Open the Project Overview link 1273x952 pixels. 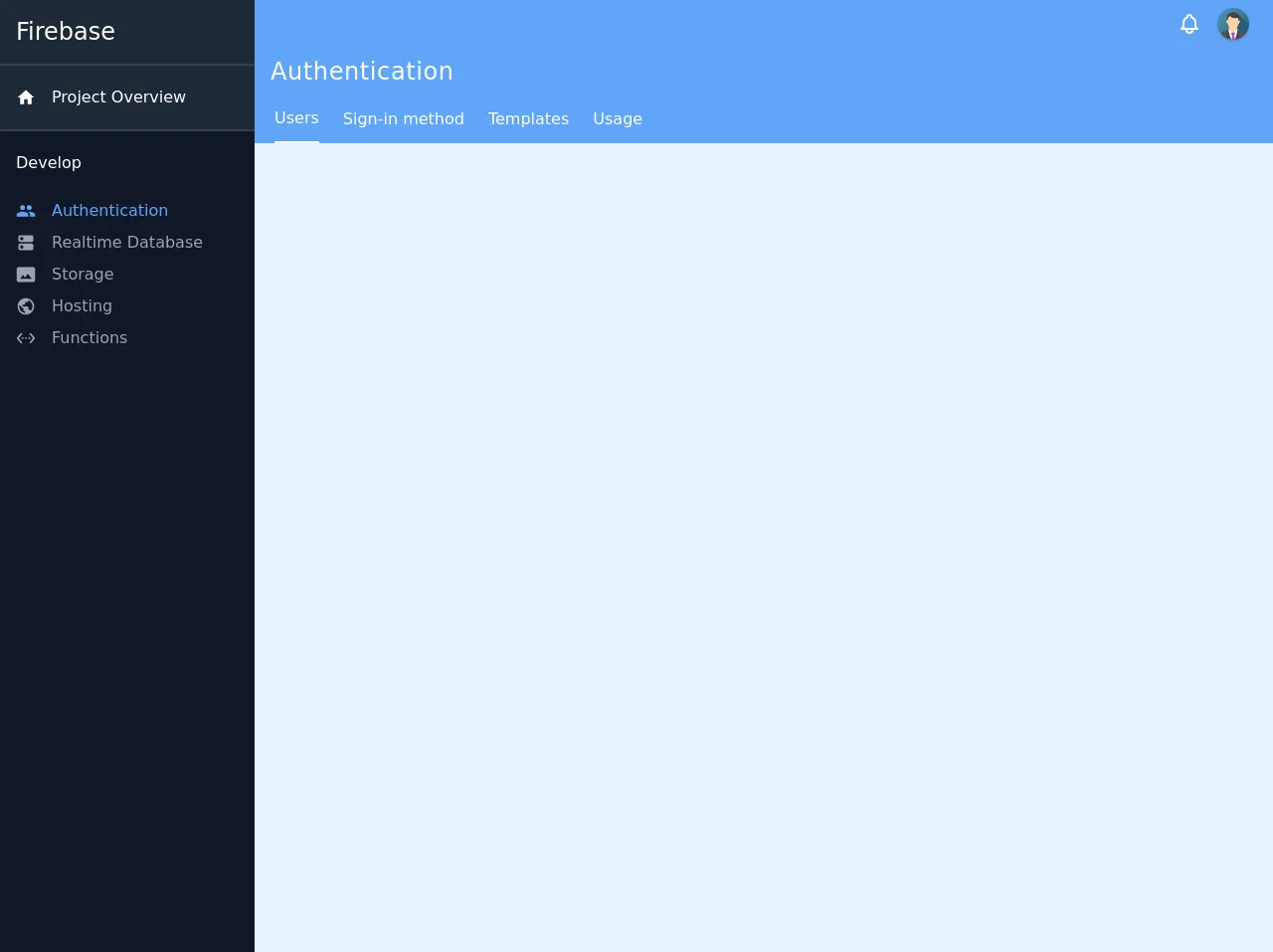coord(118,97)
